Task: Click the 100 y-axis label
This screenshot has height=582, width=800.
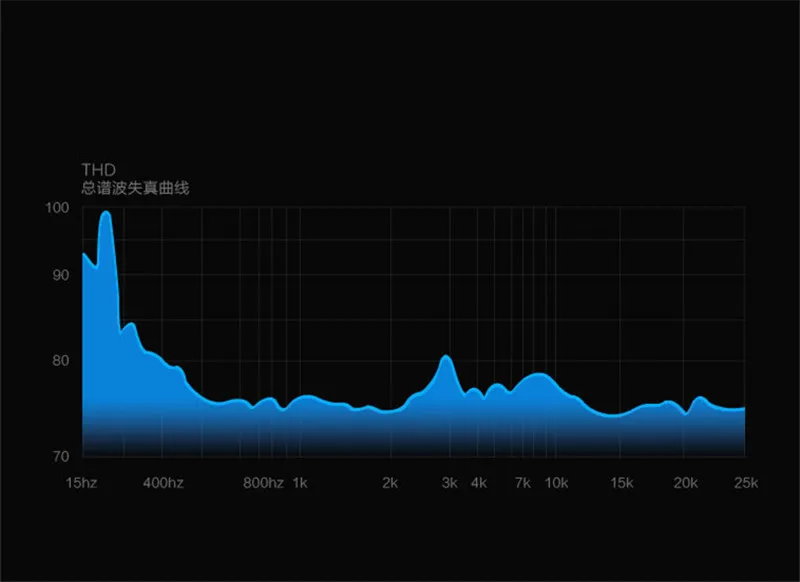Action: [57, 208]
